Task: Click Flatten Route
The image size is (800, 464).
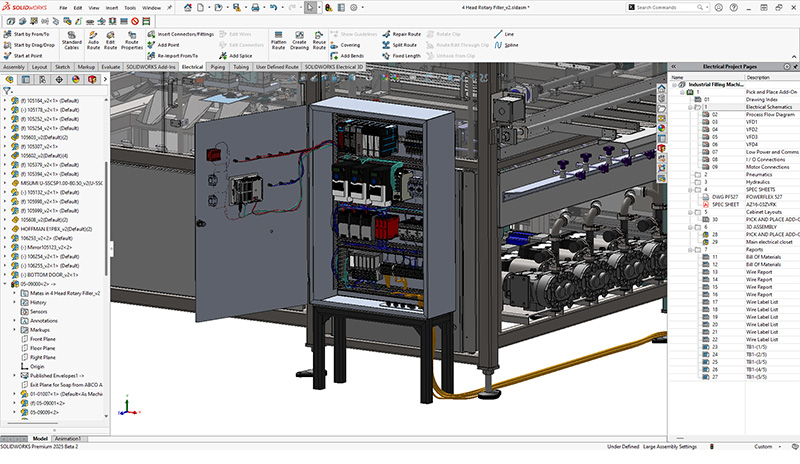Action: coord(278,40)
